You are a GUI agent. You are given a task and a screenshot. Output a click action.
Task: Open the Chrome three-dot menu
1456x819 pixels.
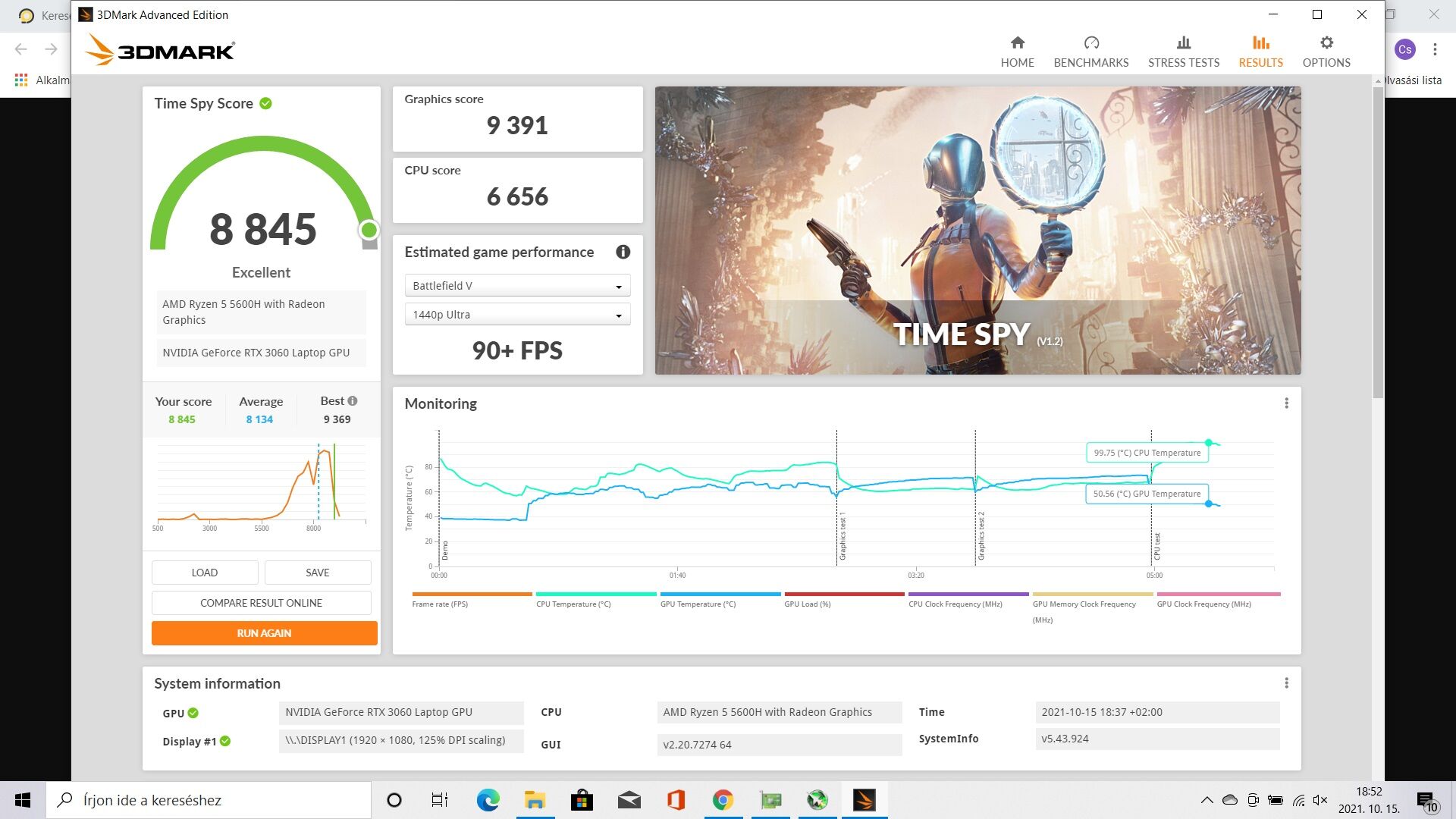pos(1435,49)
